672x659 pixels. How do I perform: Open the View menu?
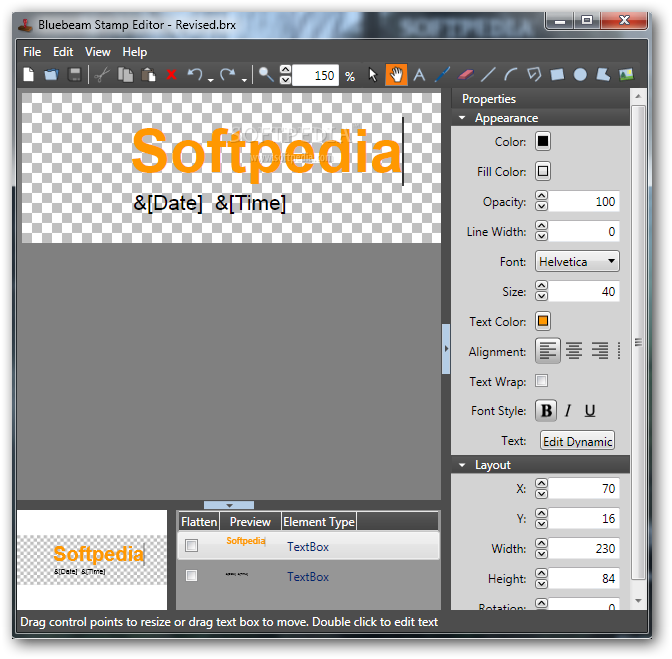(x=98, y=52)
